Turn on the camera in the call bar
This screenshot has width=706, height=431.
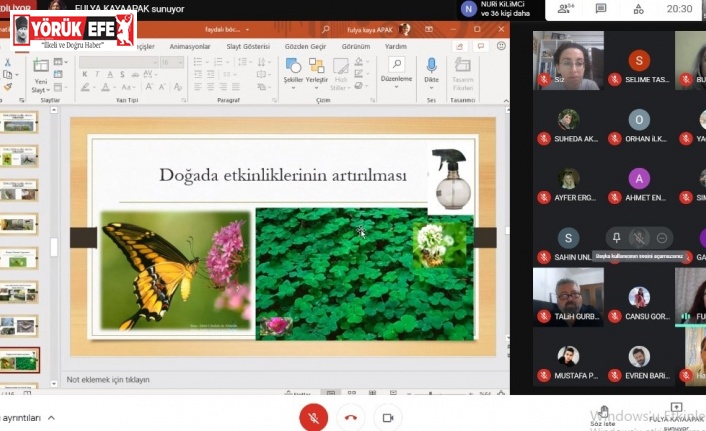pyautogui.click(x=388, y=418)
